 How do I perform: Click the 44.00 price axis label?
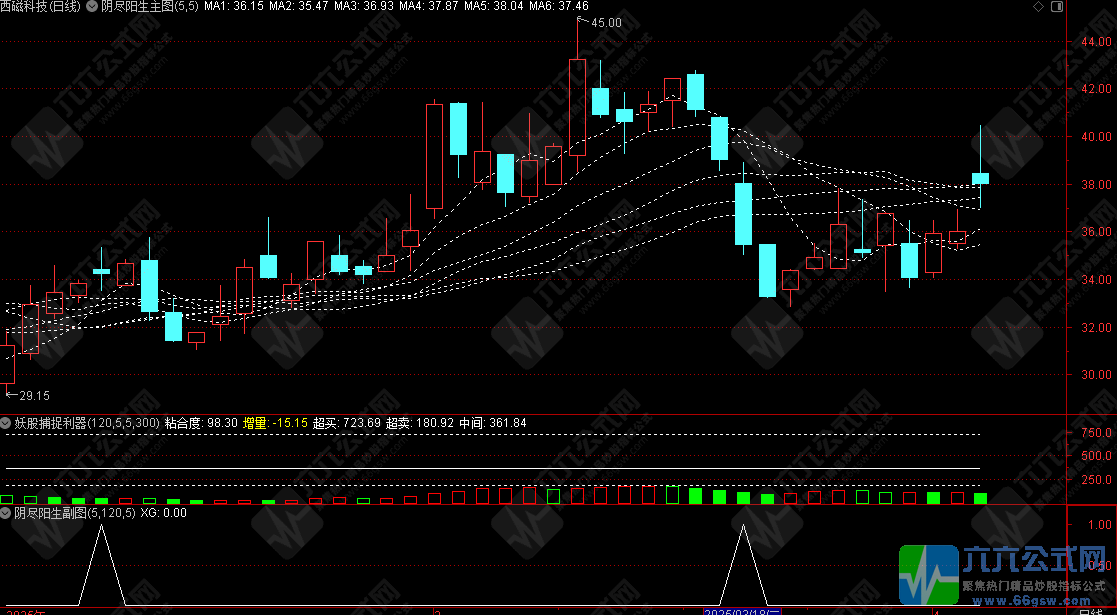click(1094, 42)
